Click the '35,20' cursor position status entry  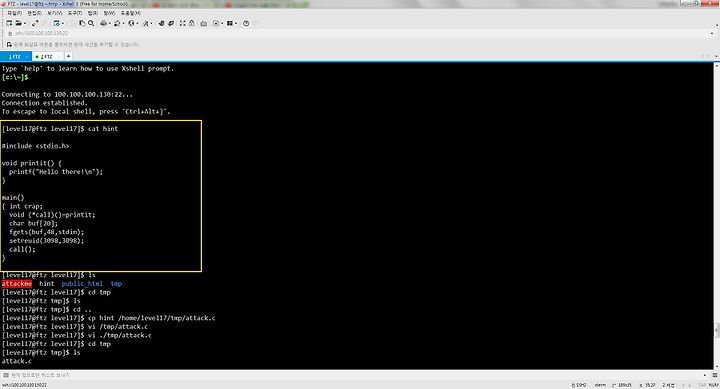click(648, 385)
